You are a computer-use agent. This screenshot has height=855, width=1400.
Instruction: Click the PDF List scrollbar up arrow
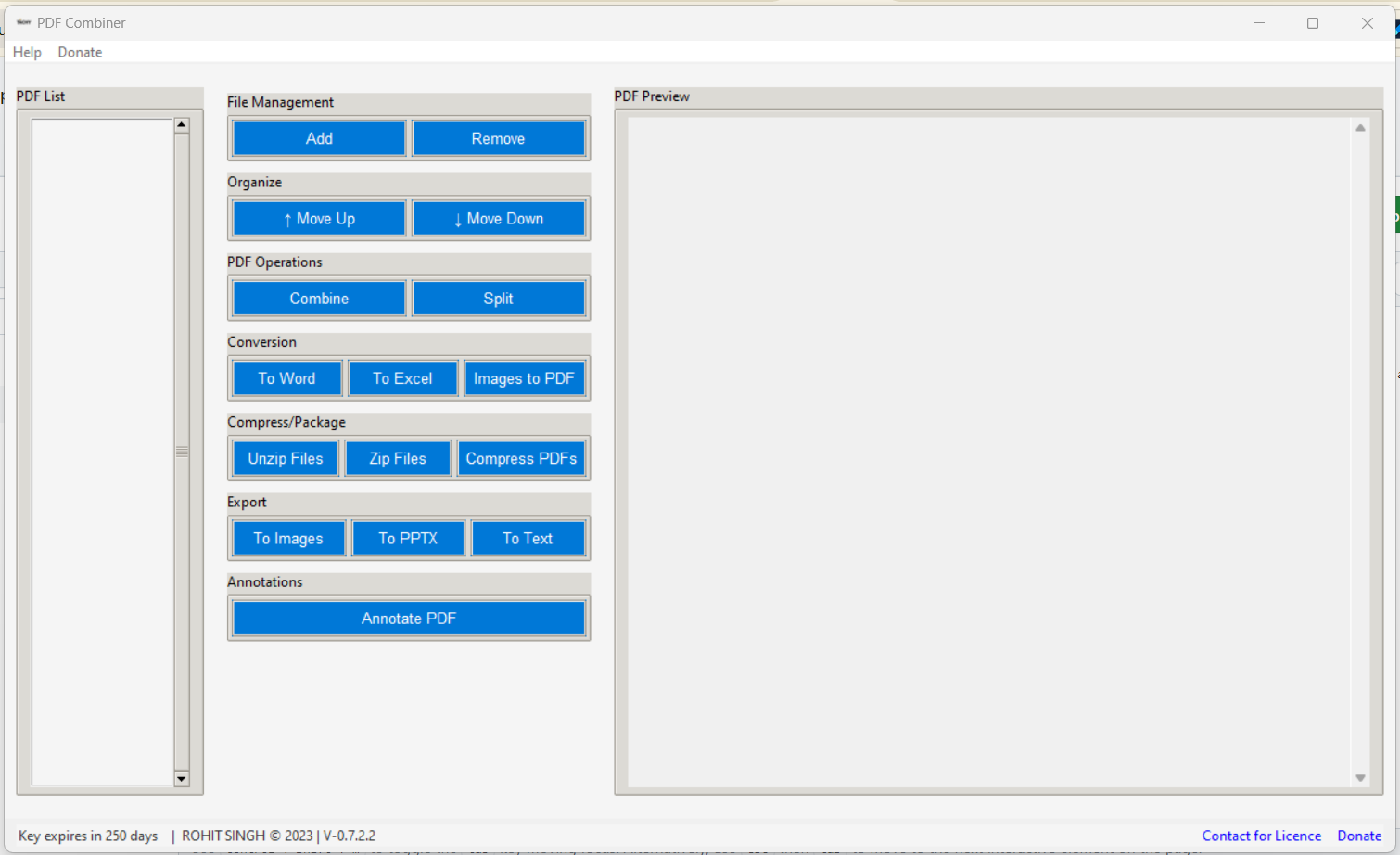182,125
